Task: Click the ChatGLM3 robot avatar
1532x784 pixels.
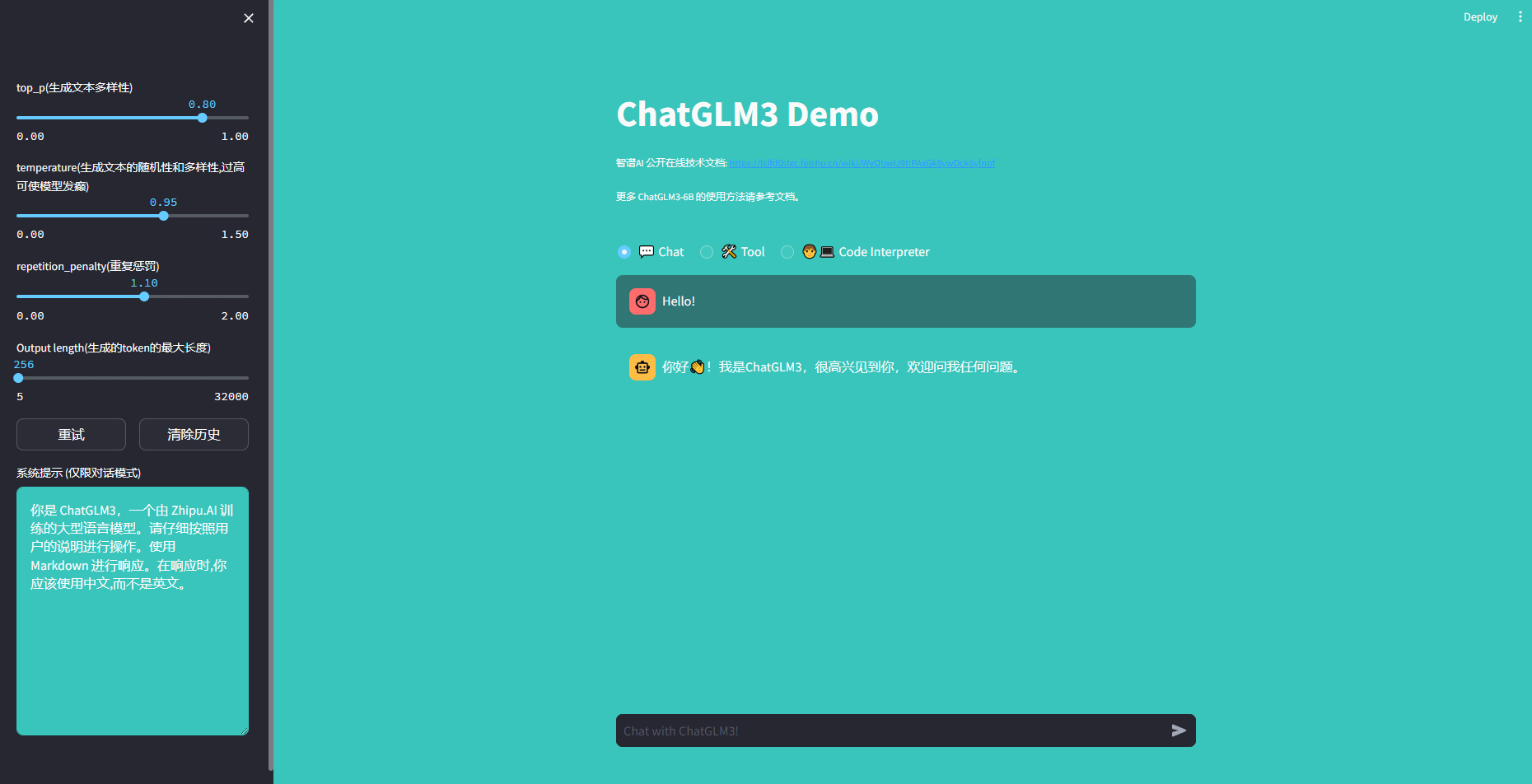Action: (x=642, y=366)
